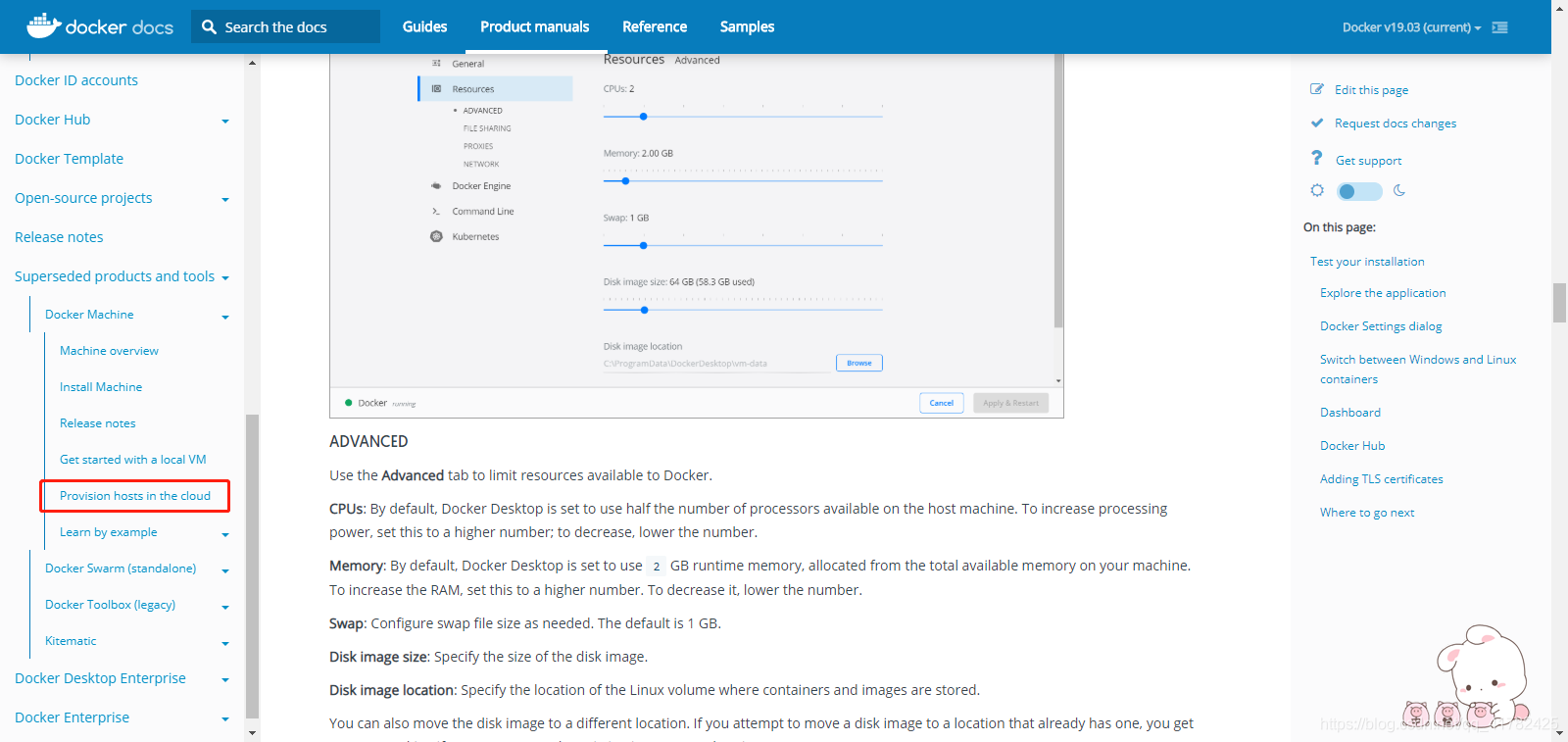Click the Disk image size slider
Screen dimensions: 1568x742
743,310
